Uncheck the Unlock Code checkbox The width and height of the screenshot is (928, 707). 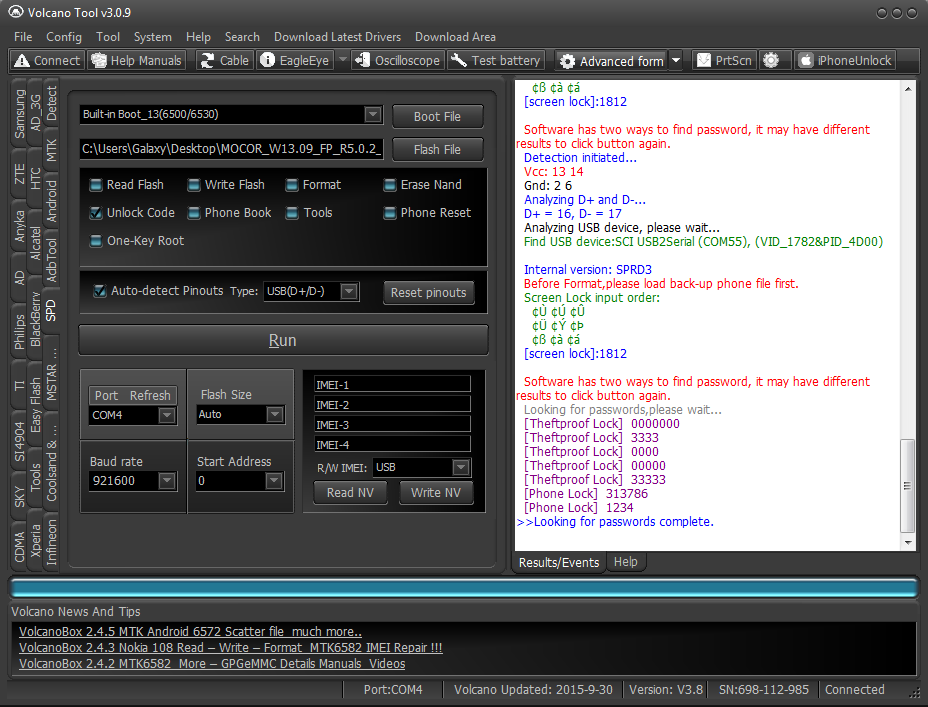point(96,213)
